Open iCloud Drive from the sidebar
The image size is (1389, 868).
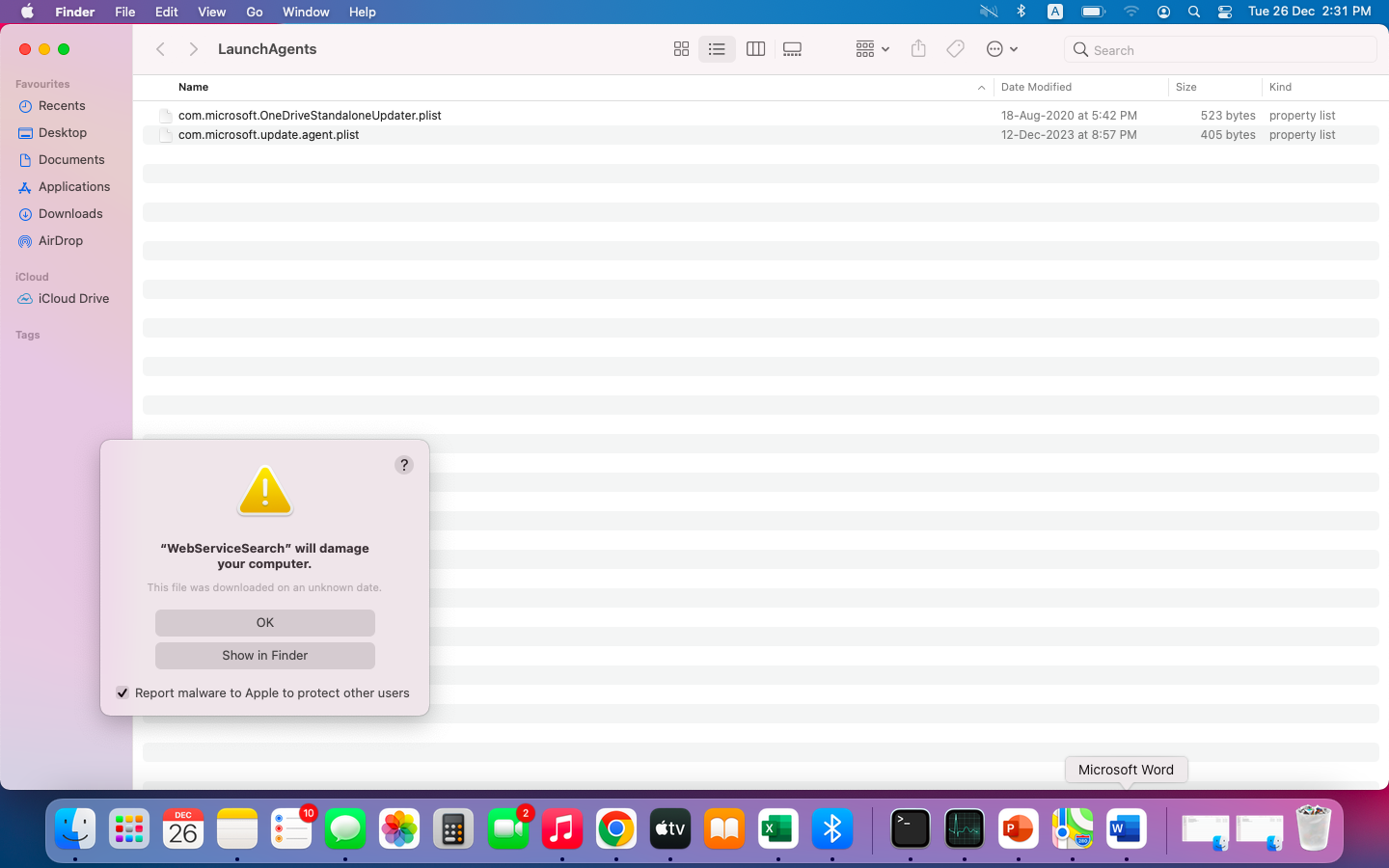tap(71, 298)
